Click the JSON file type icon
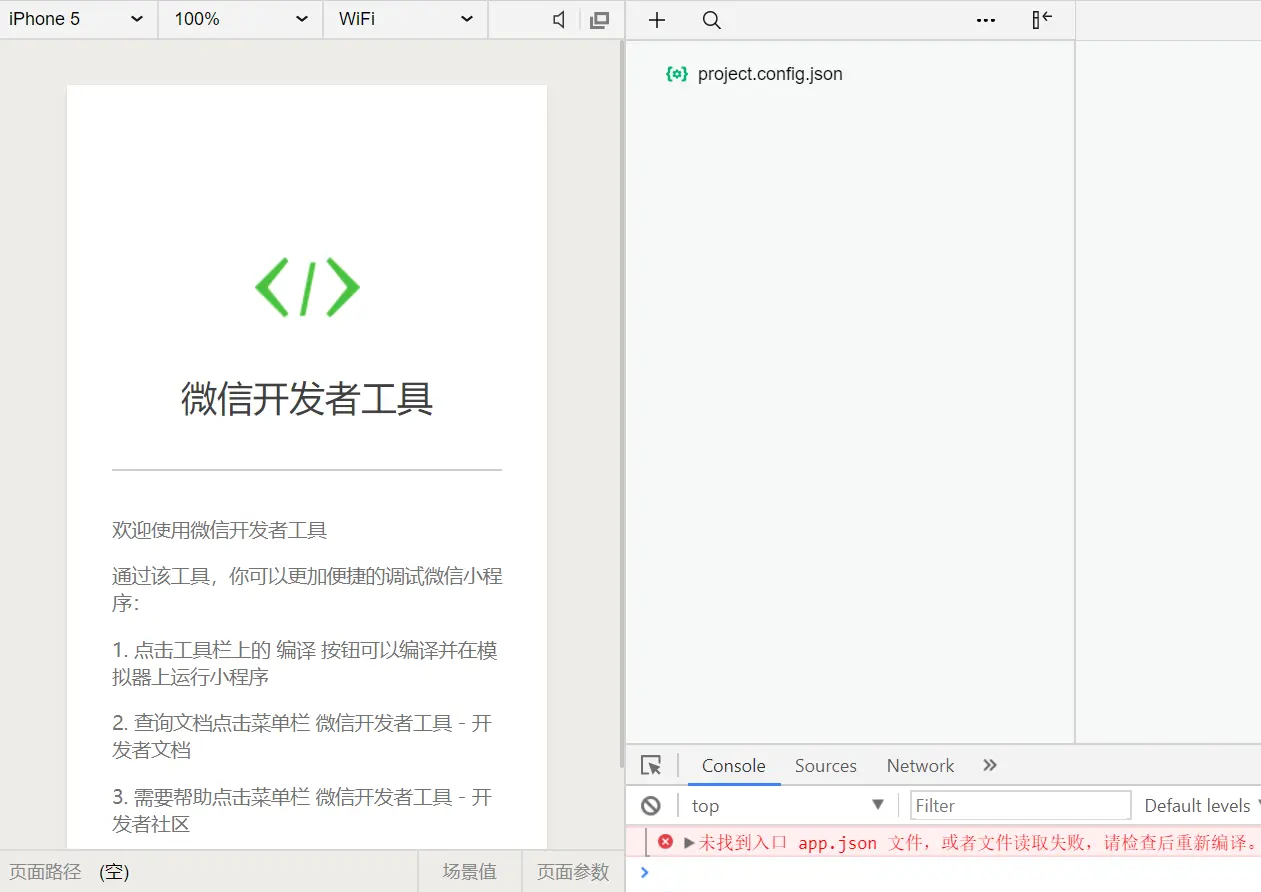The image size is (1261, 892). click(x=677, y=74)
